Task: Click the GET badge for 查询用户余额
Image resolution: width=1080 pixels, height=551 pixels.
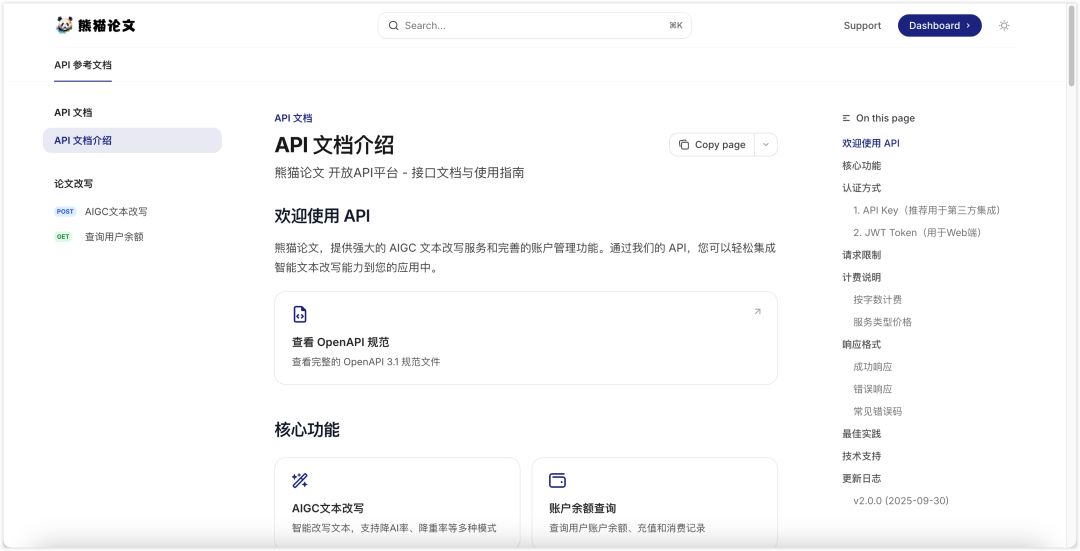Action: [x=63, y=237]
